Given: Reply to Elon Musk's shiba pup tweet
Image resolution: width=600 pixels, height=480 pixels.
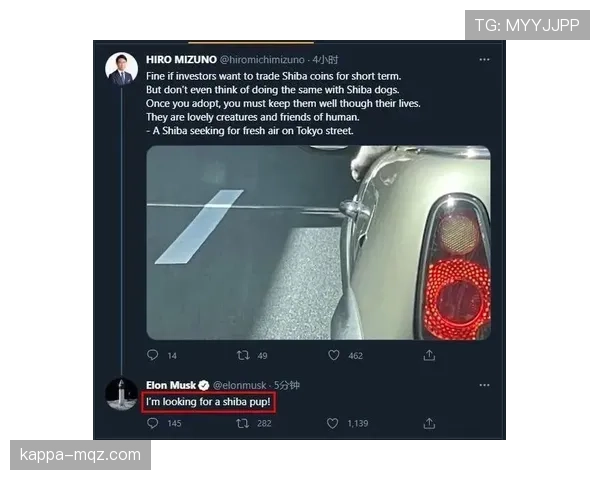Looking at the screenshot, I should click(152, 423).
